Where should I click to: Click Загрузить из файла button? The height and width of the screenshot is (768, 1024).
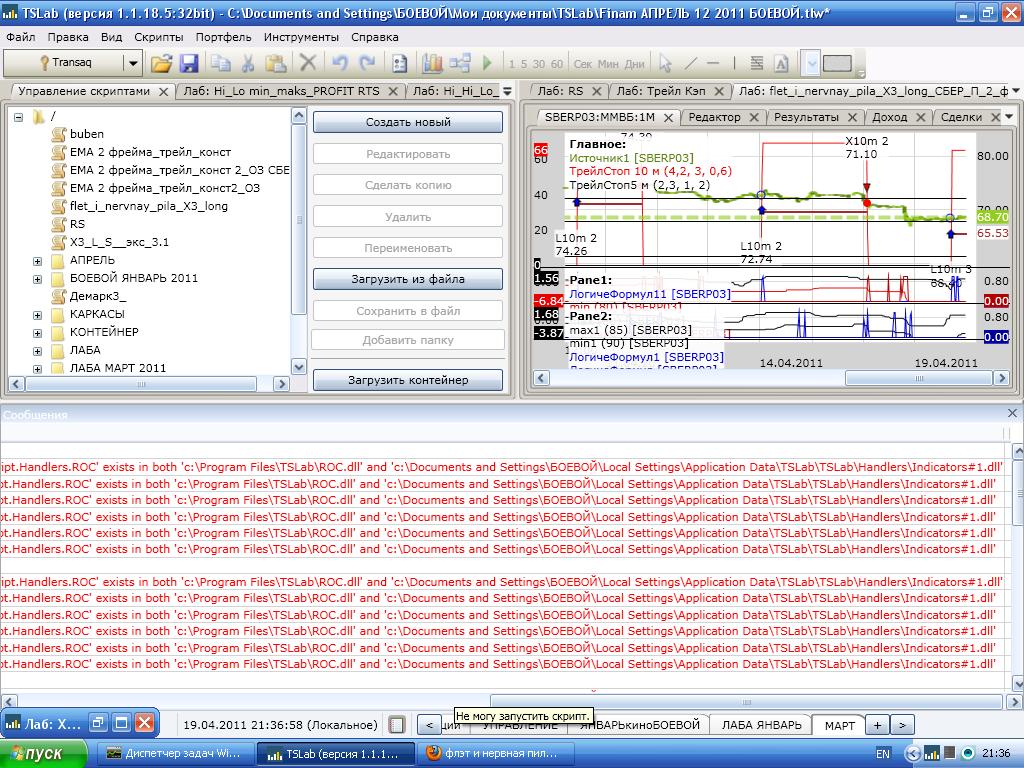(x=408, y=279)
